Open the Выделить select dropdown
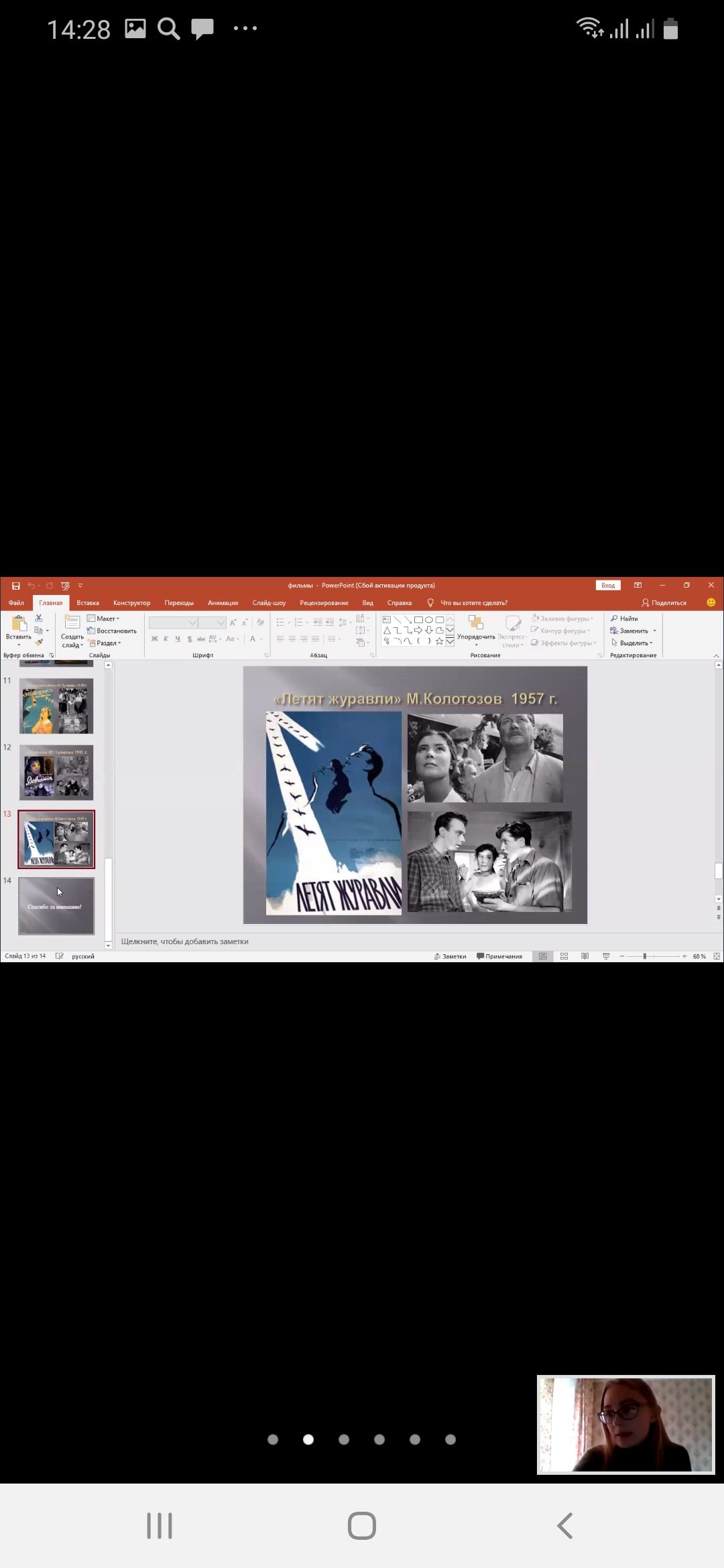The height and width of the screenshot is (1568, 724). pyautogui.click(x=632, y=643)
